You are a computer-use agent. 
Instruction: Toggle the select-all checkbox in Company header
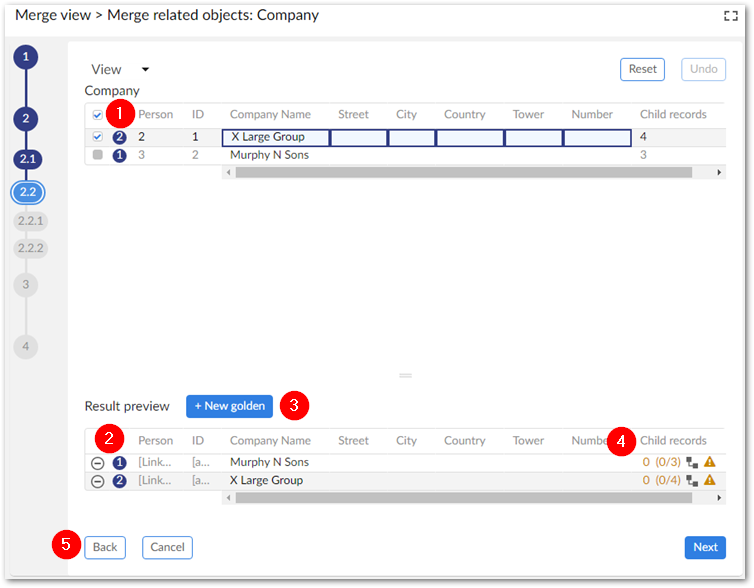point(97,115)
